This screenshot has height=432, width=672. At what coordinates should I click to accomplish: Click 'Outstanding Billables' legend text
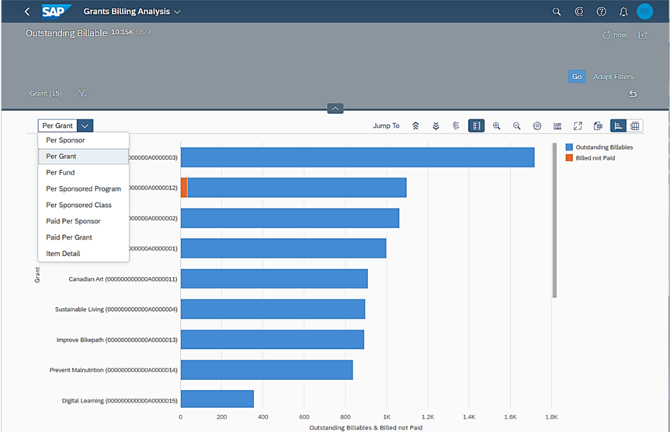604,147
